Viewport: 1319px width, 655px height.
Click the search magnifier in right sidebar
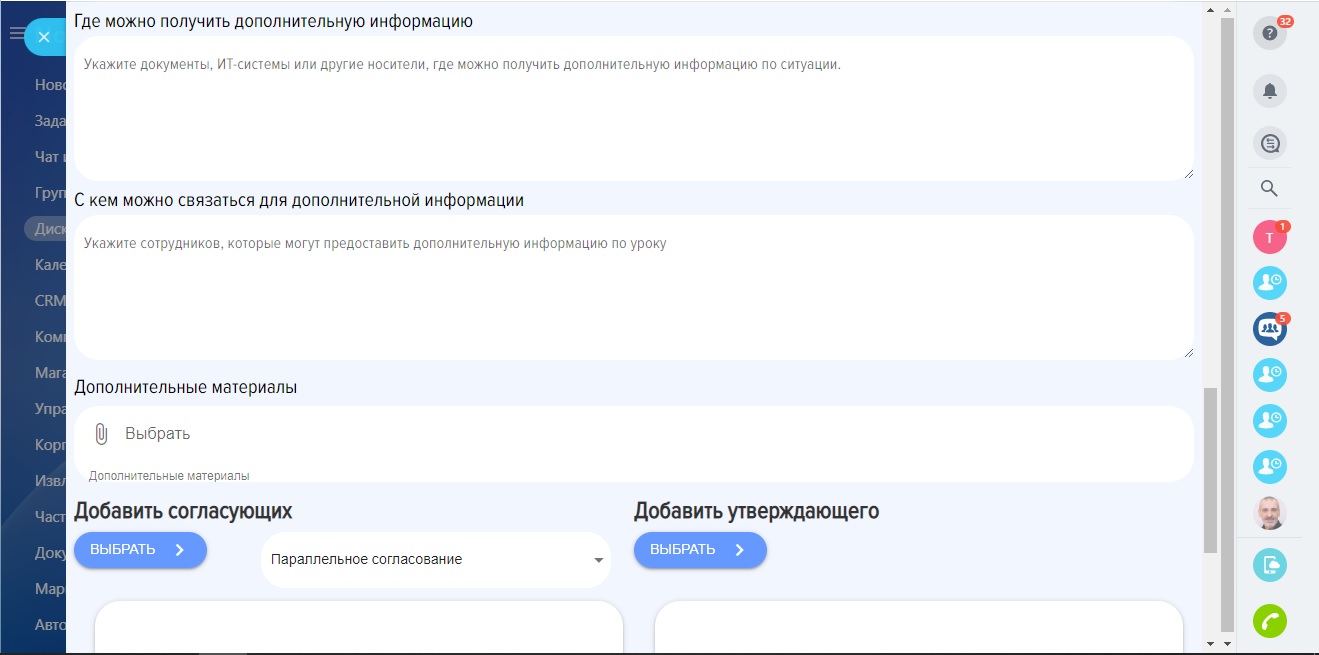pyautogui.click(x=1269, y=188)
